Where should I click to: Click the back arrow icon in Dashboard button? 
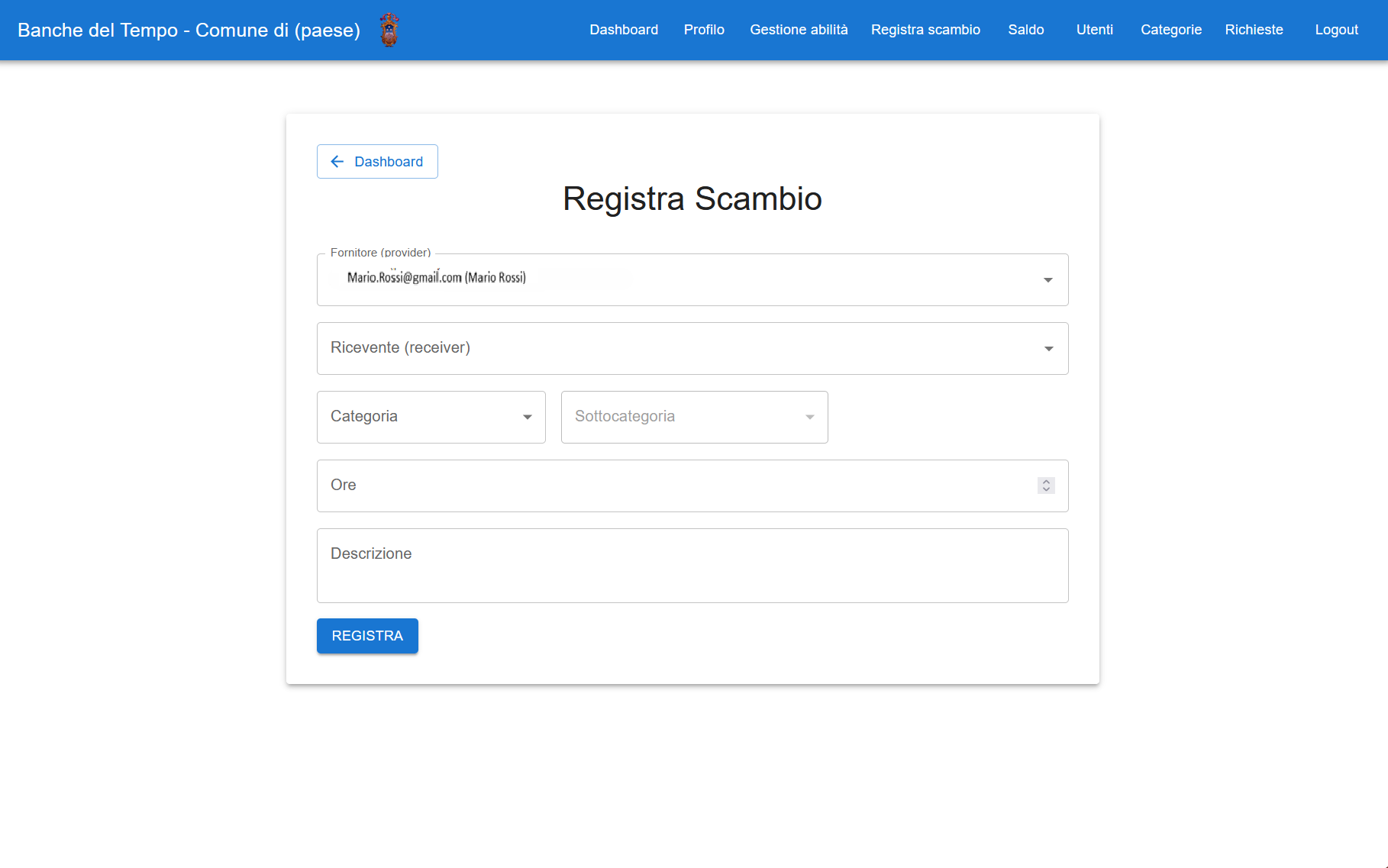337,162
